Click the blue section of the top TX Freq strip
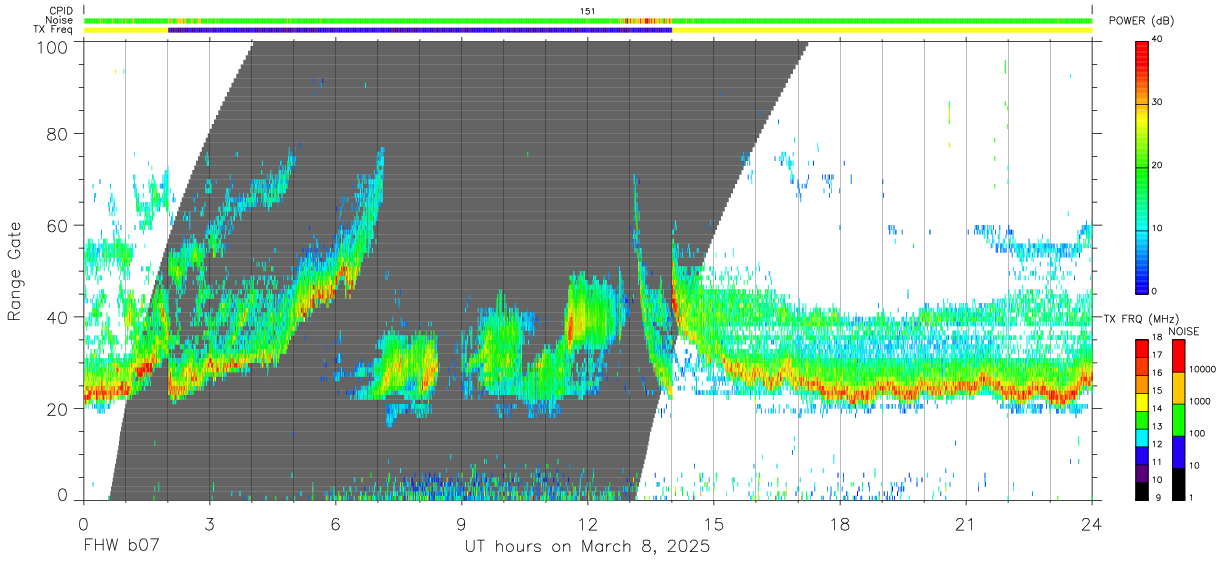 (x=420, y=30)
